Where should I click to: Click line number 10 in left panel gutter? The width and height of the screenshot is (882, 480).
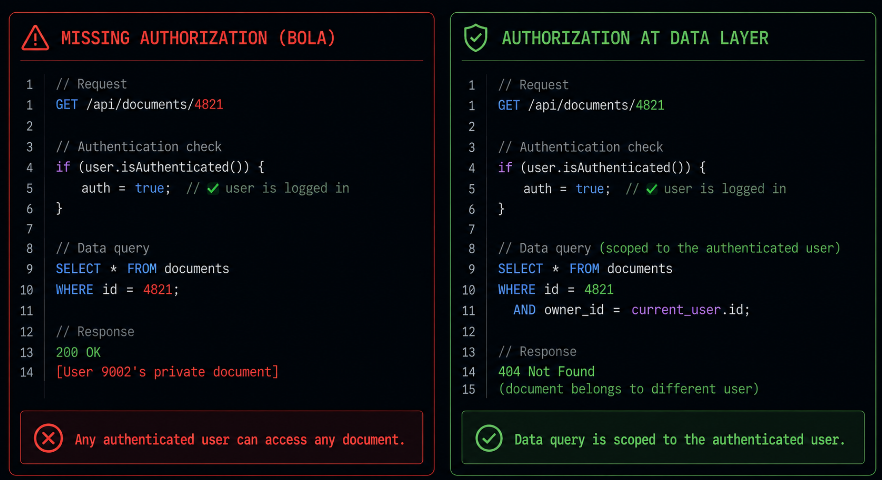tap(26, 290)
